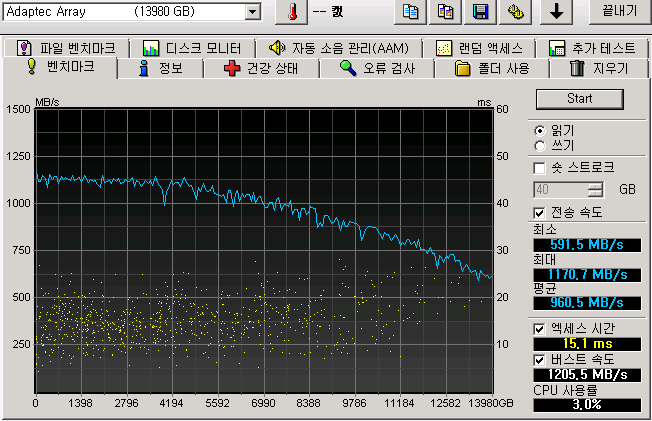Open the 정보 tab
Viewport: 652px width, 421px height.
[161, 68]
